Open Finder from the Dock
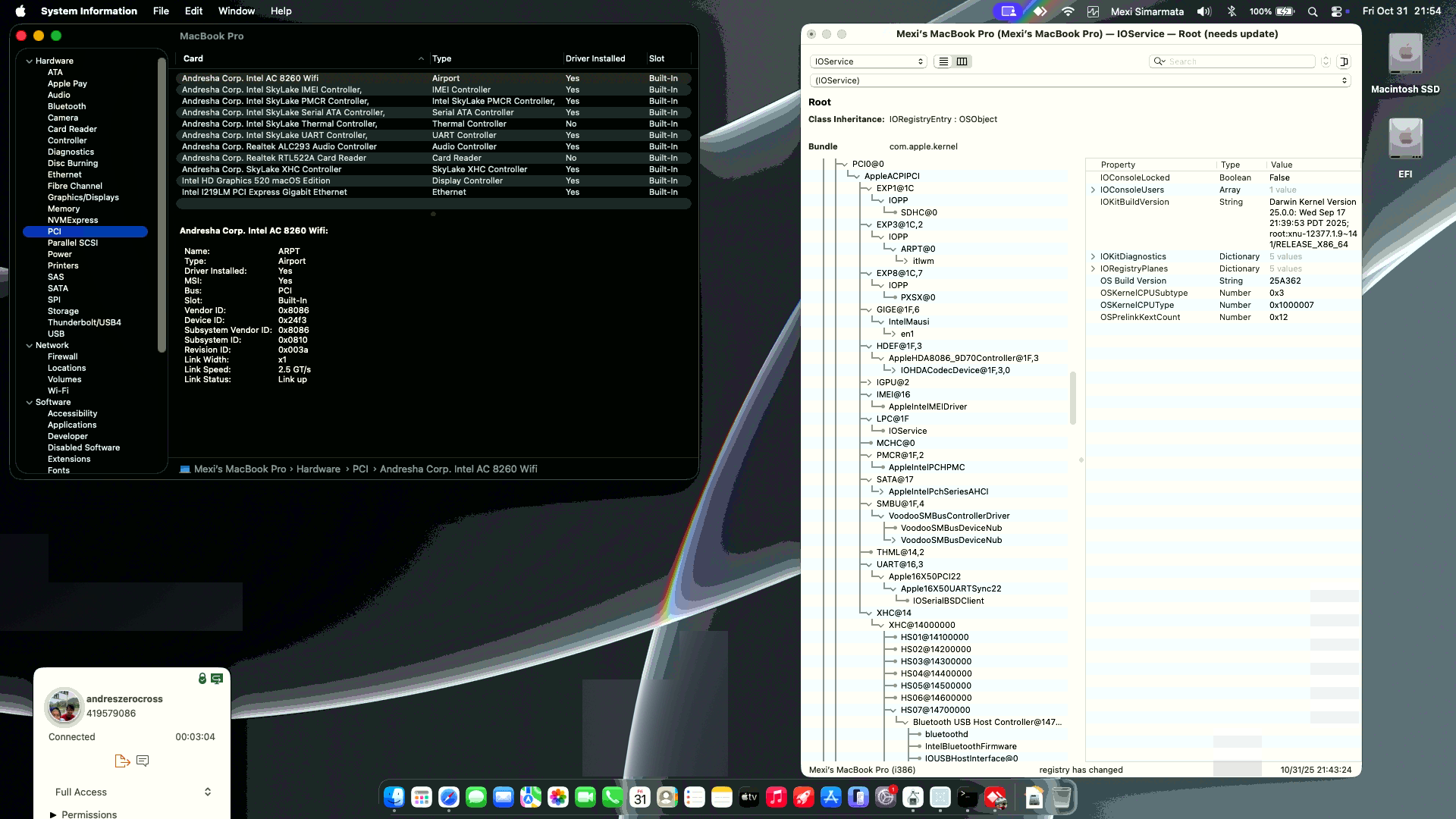The height and width of the screenshot is (819, 1456). 394,797
